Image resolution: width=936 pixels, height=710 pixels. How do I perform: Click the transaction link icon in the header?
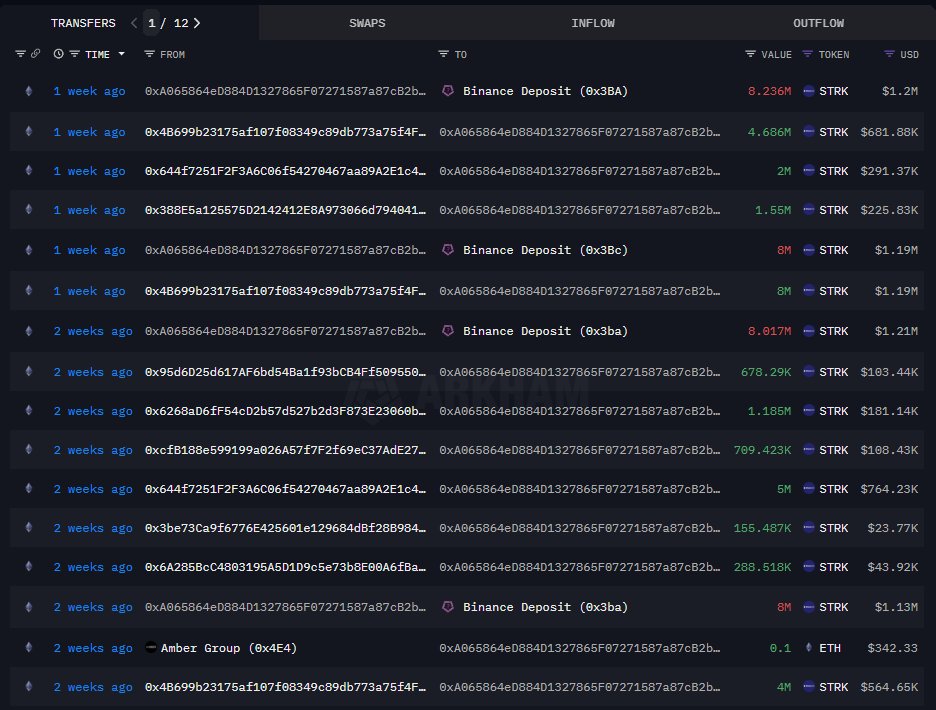click(x=36, y=54)
